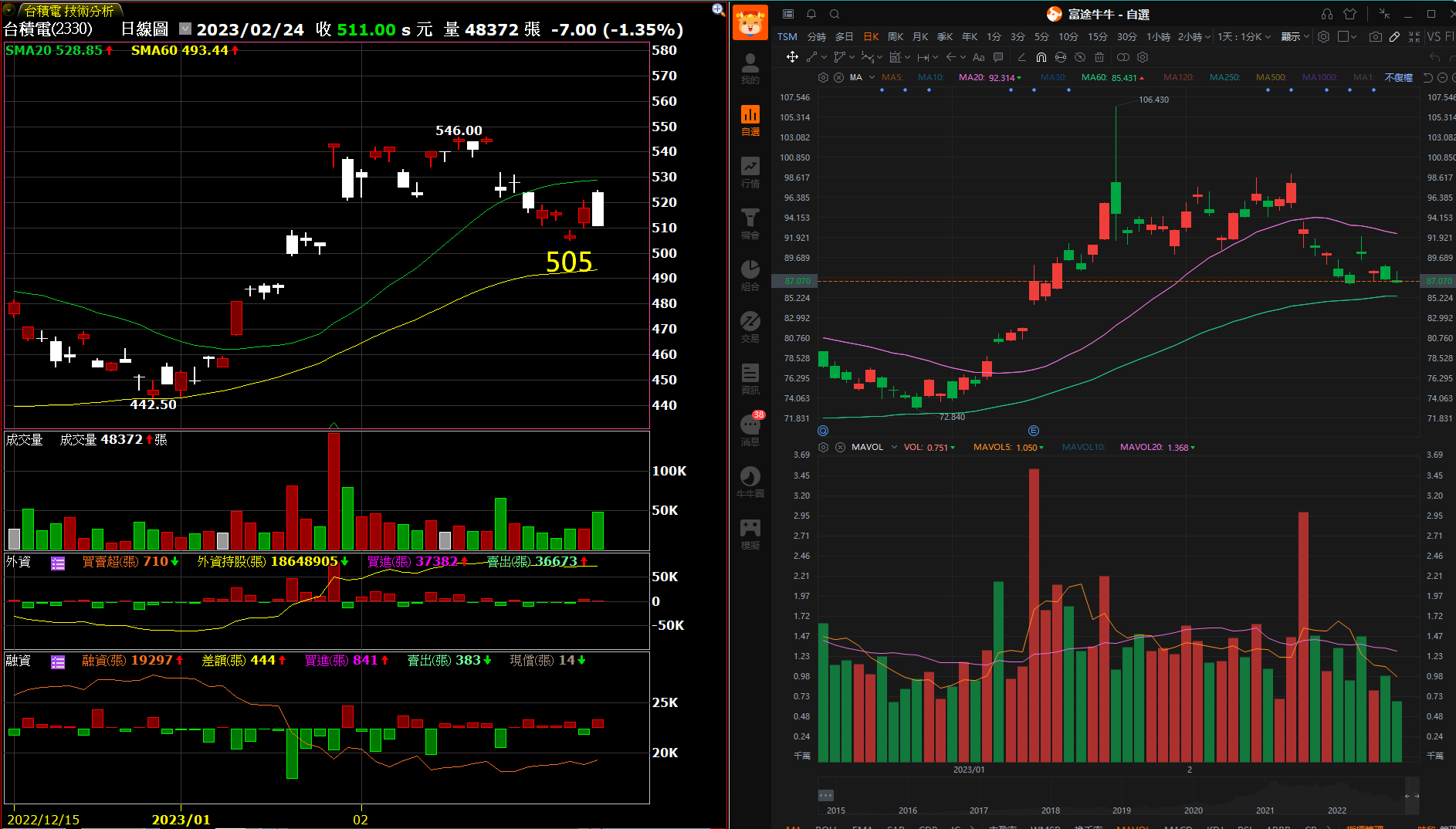Open the 行情 market quotes sidebar icon
The image size is (1456, 829).
coord(750,171)
